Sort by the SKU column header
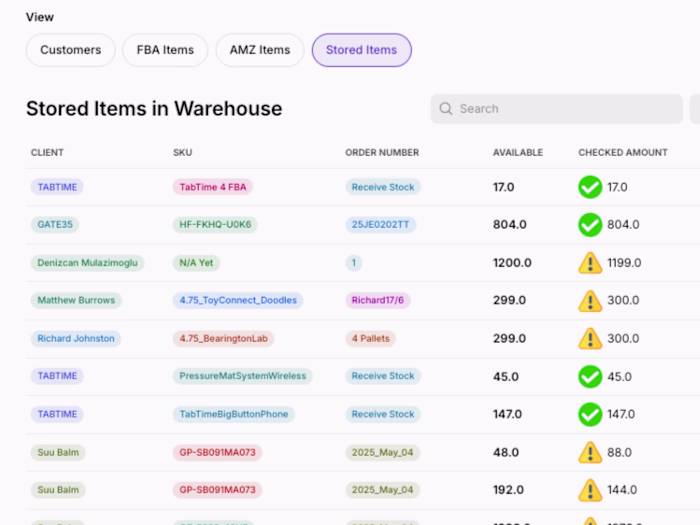The height and width of the screenshot is (525, 700). (x=183, y=153)
